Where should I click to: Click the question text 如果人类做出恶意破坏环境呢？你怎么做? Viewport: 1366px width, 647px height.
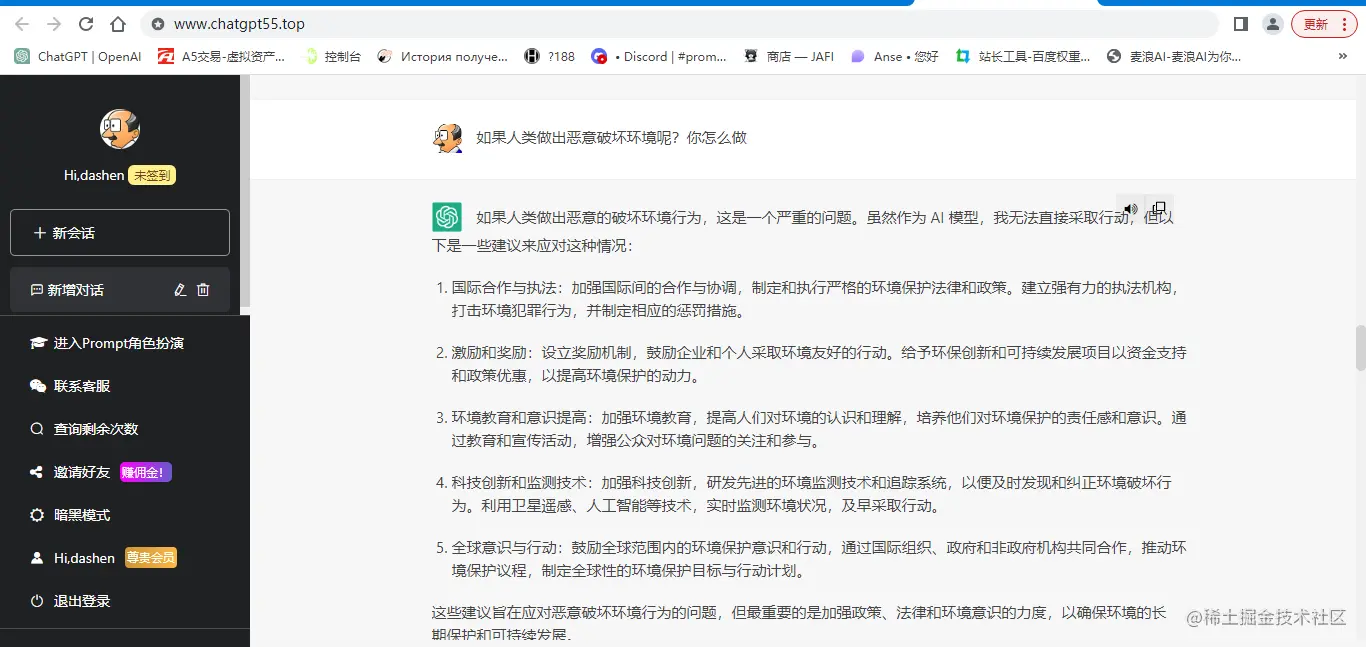point(611,138)
